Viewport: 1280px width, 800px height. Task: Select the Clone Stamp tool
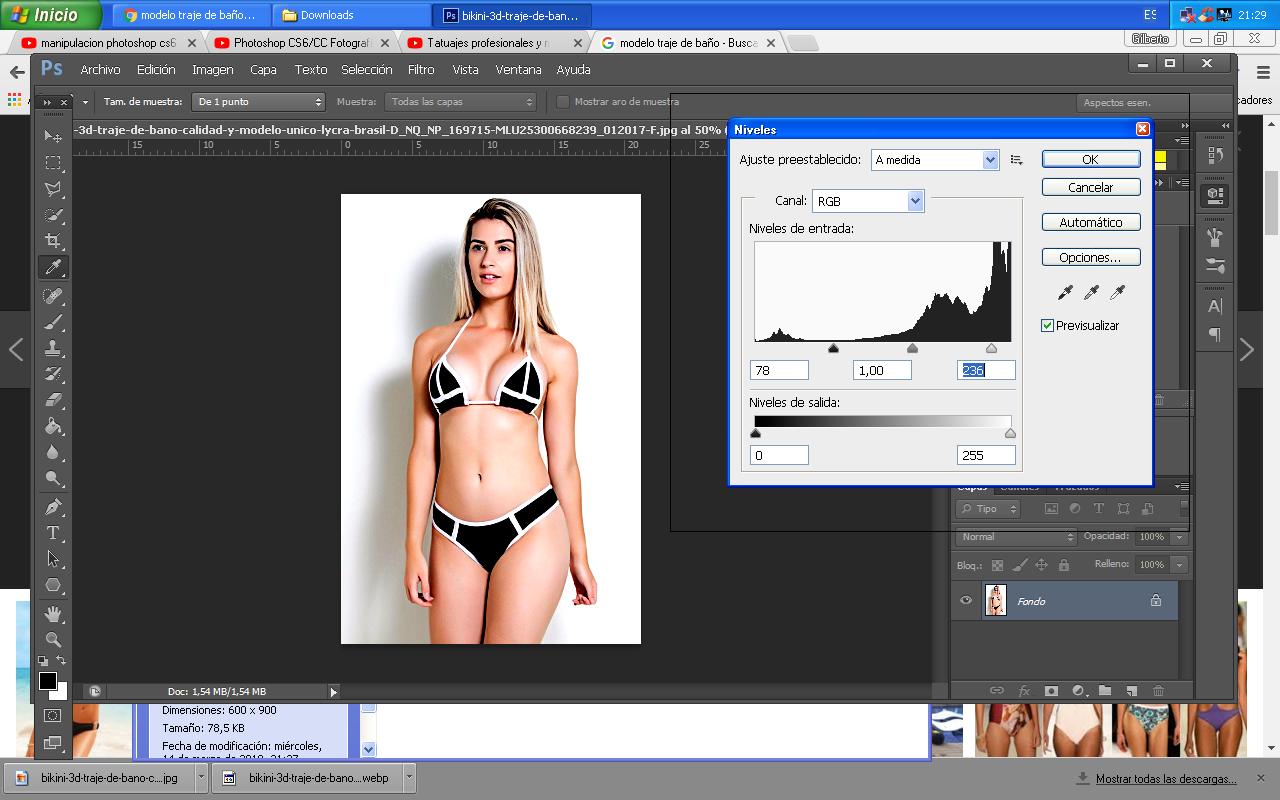click(x=53, y=348)
